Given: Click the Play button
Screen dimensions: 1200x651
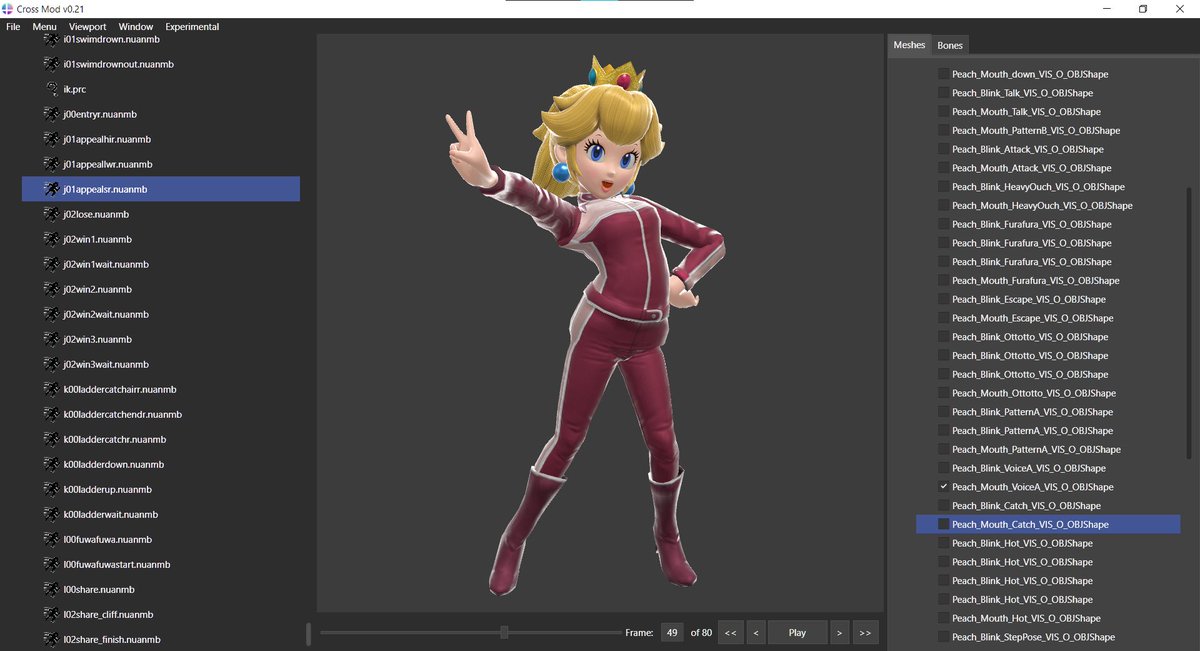Looking at the screenshot, I should coord(797,632).
